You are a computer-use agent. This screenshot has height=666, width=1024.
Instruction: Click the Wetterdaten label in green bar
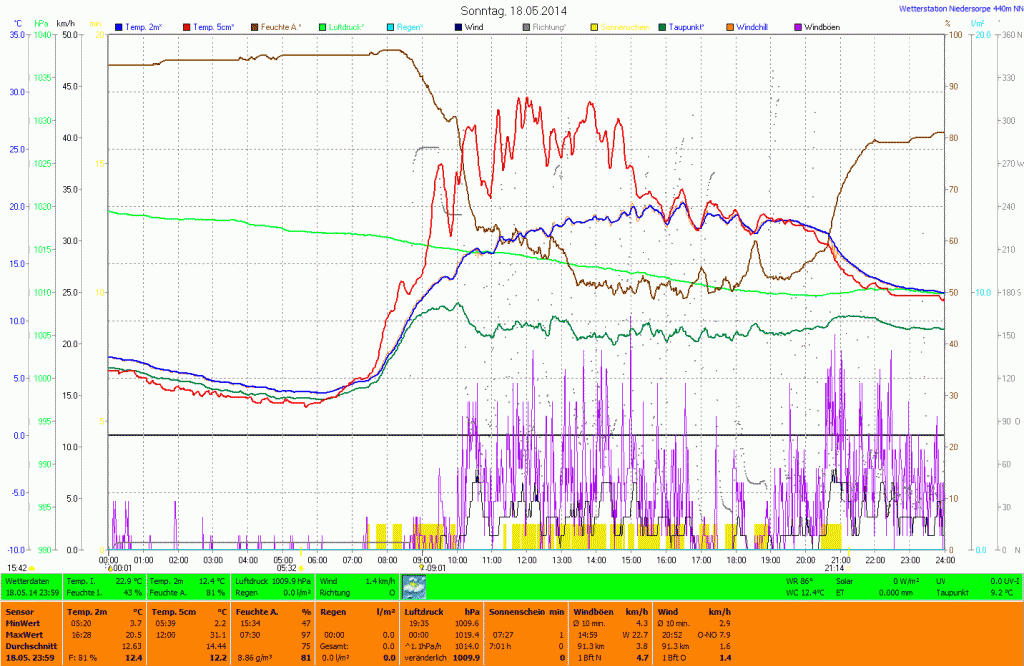coord(27,580)
